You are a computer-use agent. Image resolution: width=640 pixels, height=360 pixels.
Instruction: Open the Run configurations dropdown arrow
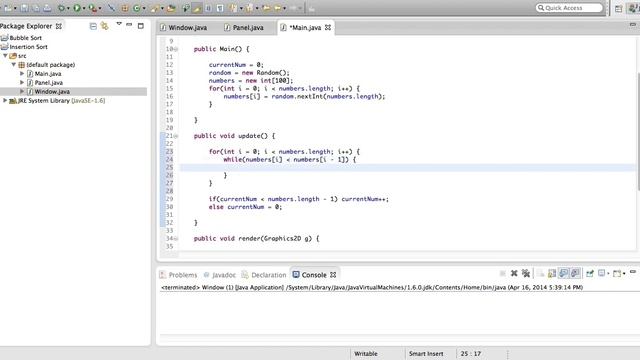(x=84, y=8)
